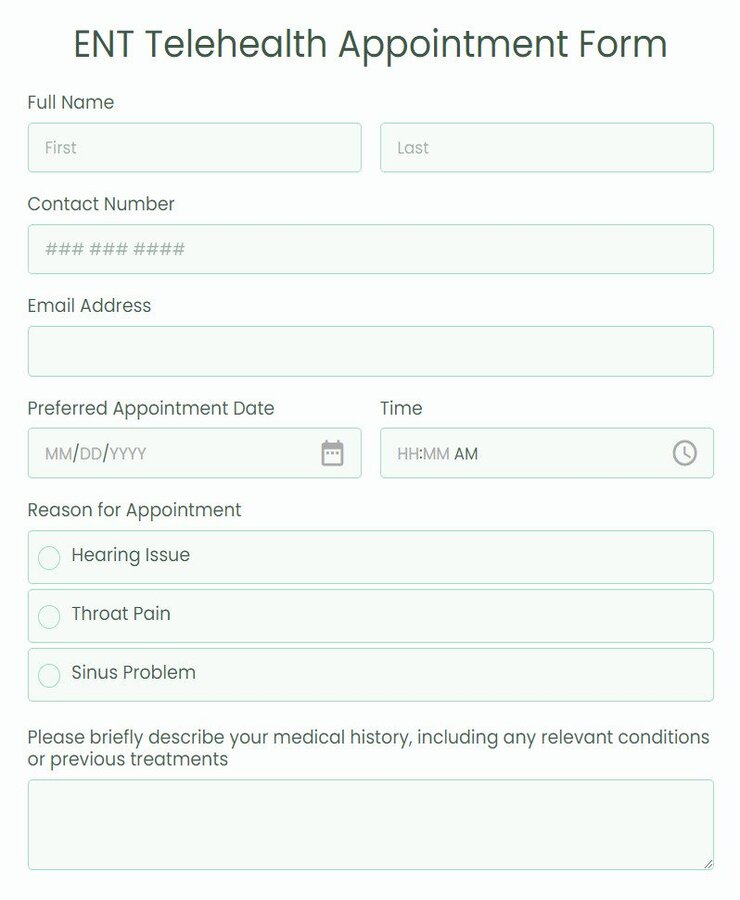Click the ENT Telehealth Appointment Form title
This screenshot has height=900, width=740.
click(x=370, y=44)
